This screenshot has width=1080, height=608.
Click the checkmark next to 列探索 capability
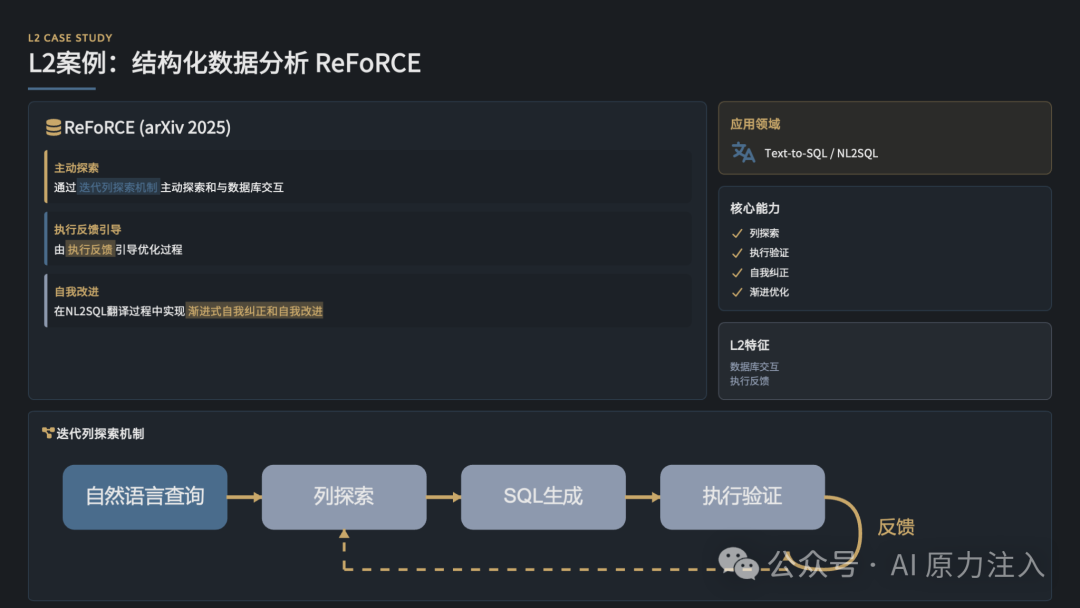click(x=737, y=233)
